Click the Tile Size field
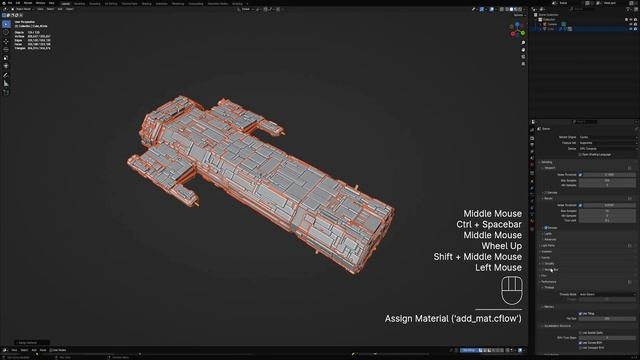The image size is (640, 360). click(607, 318)
